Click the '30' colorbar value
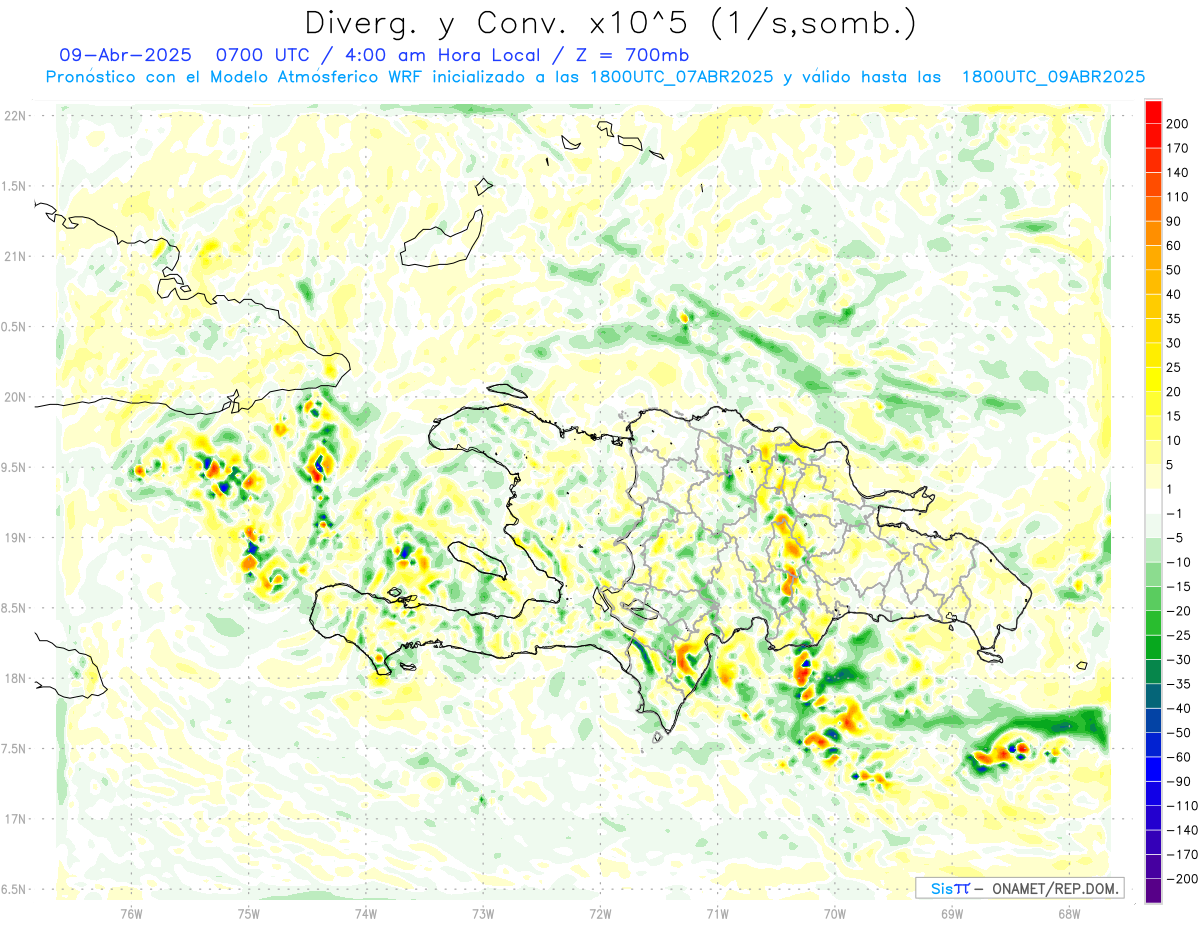The height and width of the screenshot is (927, 1200). point(1174,343)
